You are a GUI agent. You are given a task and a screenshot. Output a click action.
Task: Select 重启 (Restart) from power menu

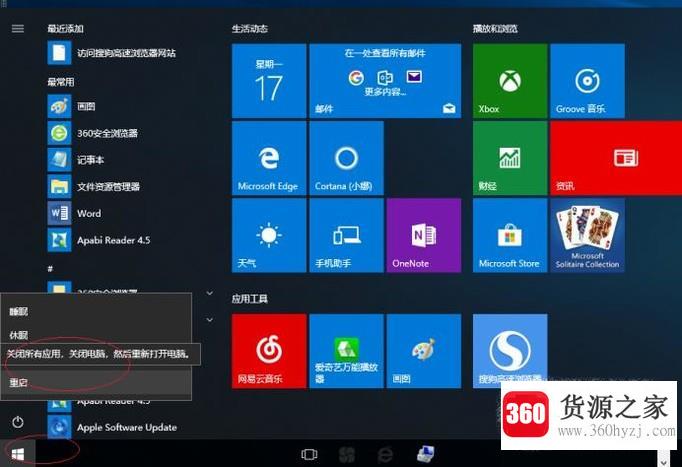96,383
